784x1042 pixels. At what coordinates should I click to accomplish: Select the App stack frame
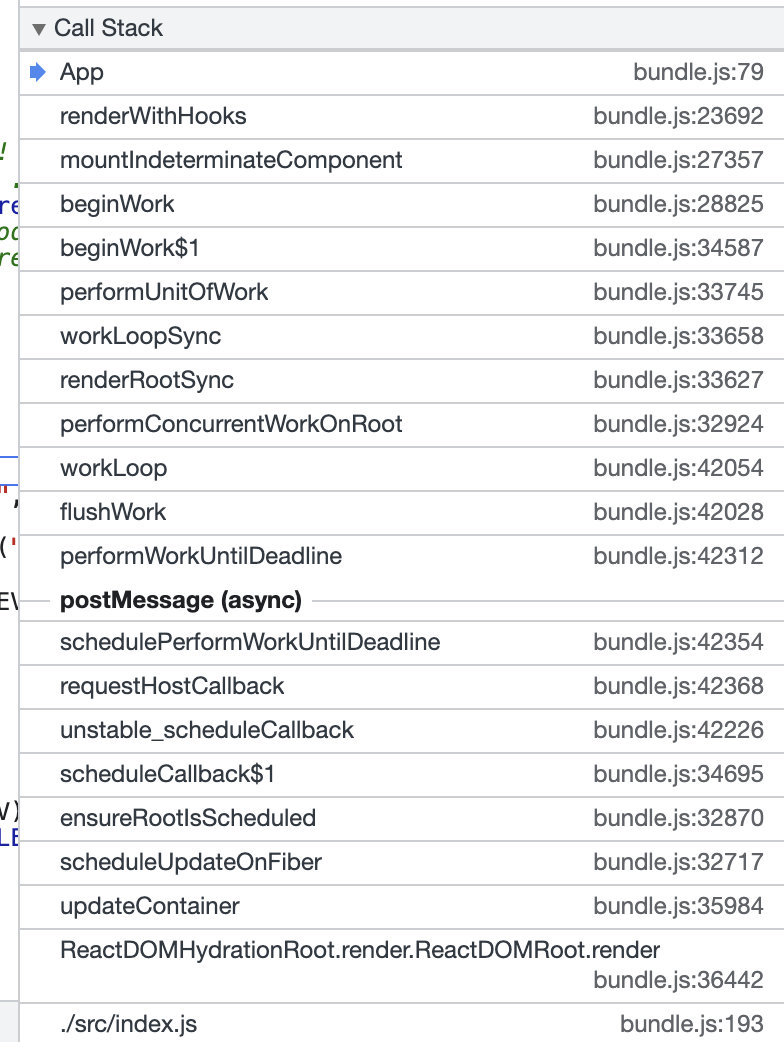coord(82,72)
